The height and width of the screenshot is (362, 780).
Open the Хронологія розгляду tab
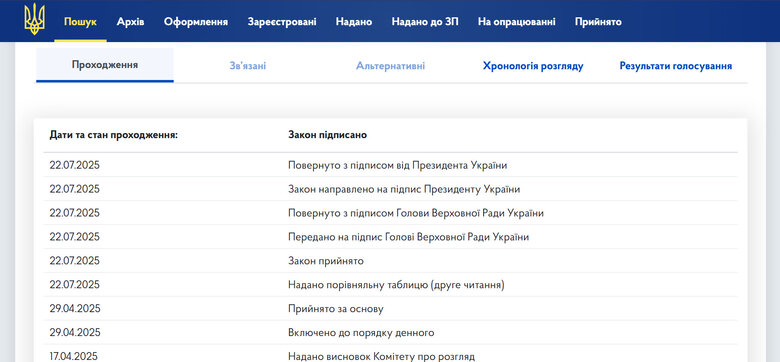533,66
